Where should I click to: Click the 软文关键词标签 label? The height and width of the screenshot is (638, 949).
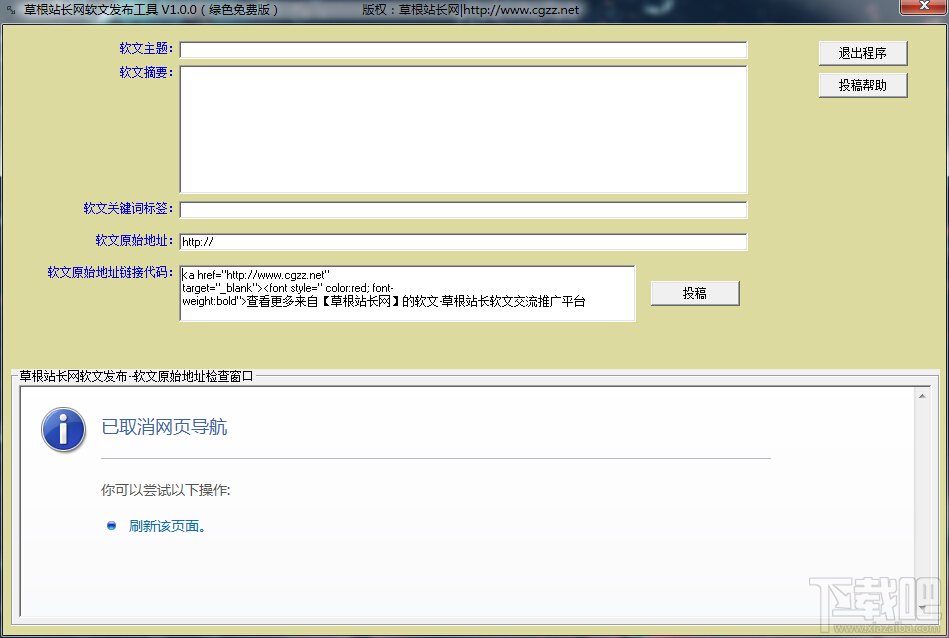(x=128, y=208)
